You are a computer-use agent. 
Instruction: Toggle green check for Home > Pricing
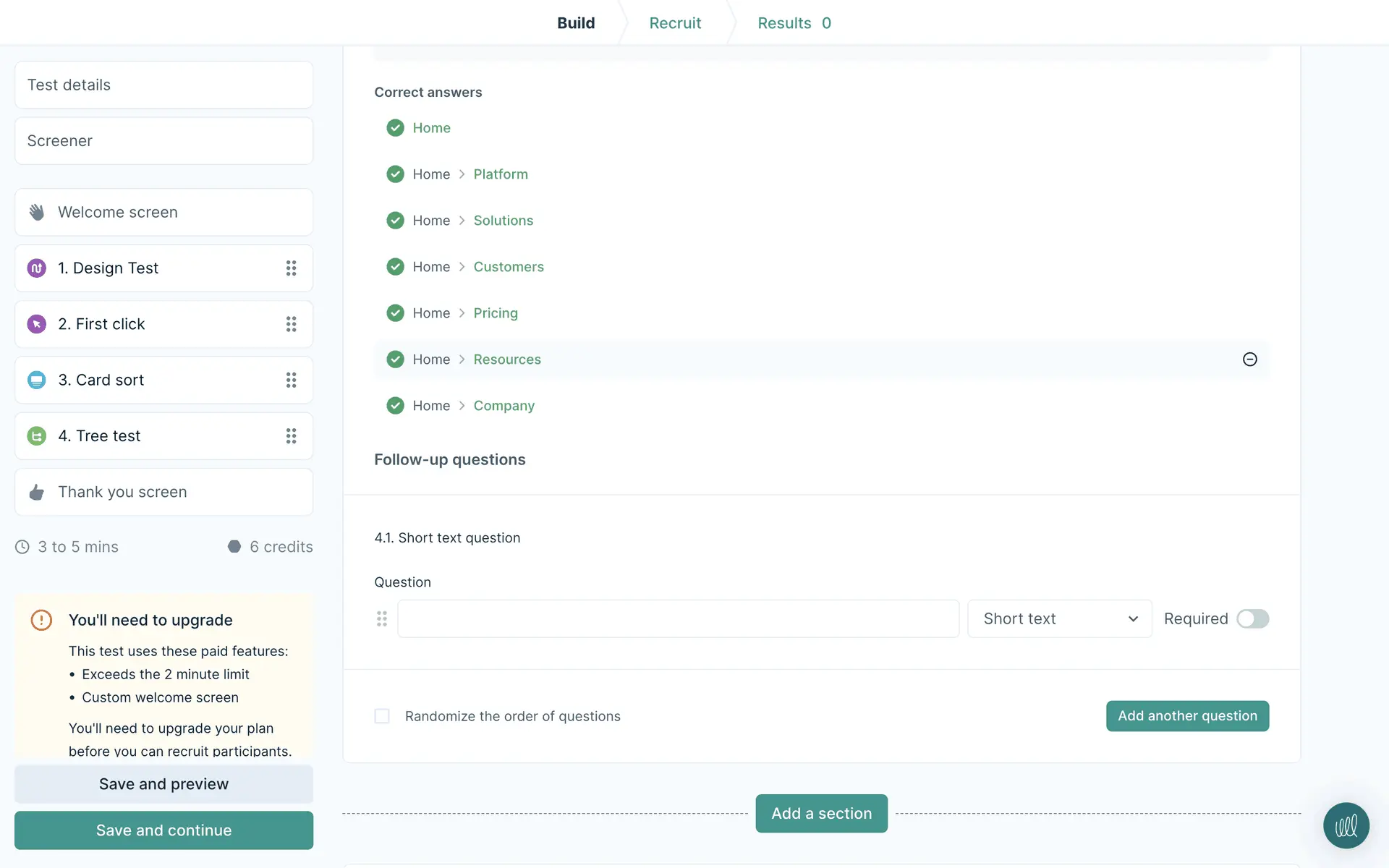[395, 313]
